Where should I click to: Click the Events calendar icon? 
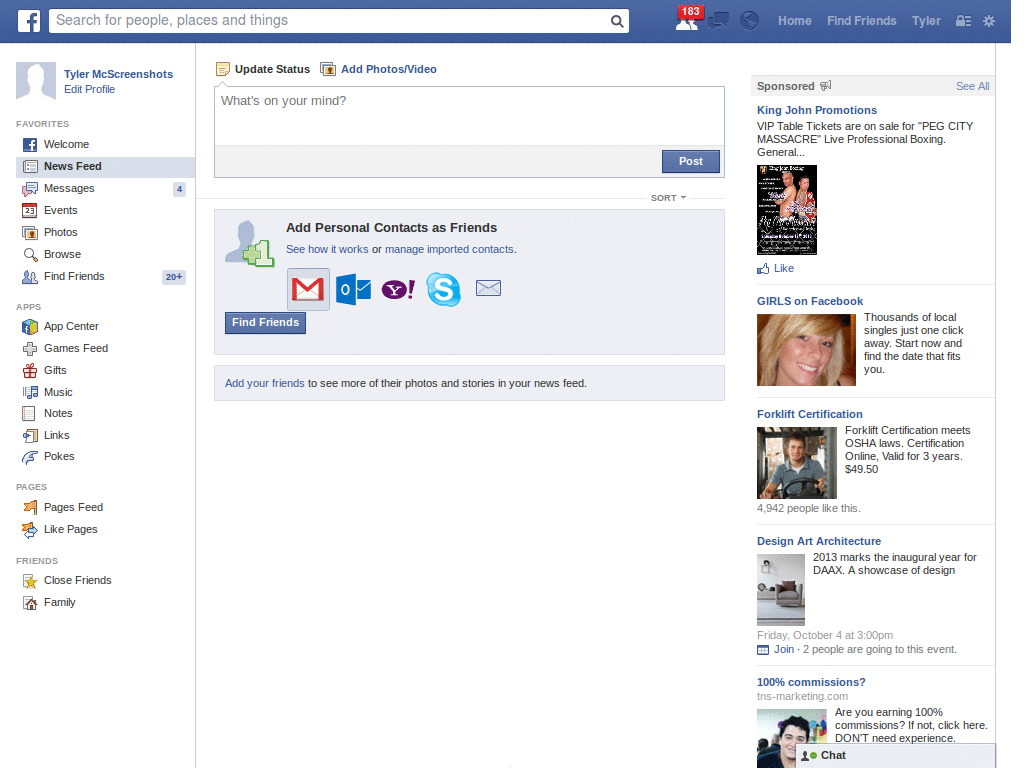click(x=29, y=210)
